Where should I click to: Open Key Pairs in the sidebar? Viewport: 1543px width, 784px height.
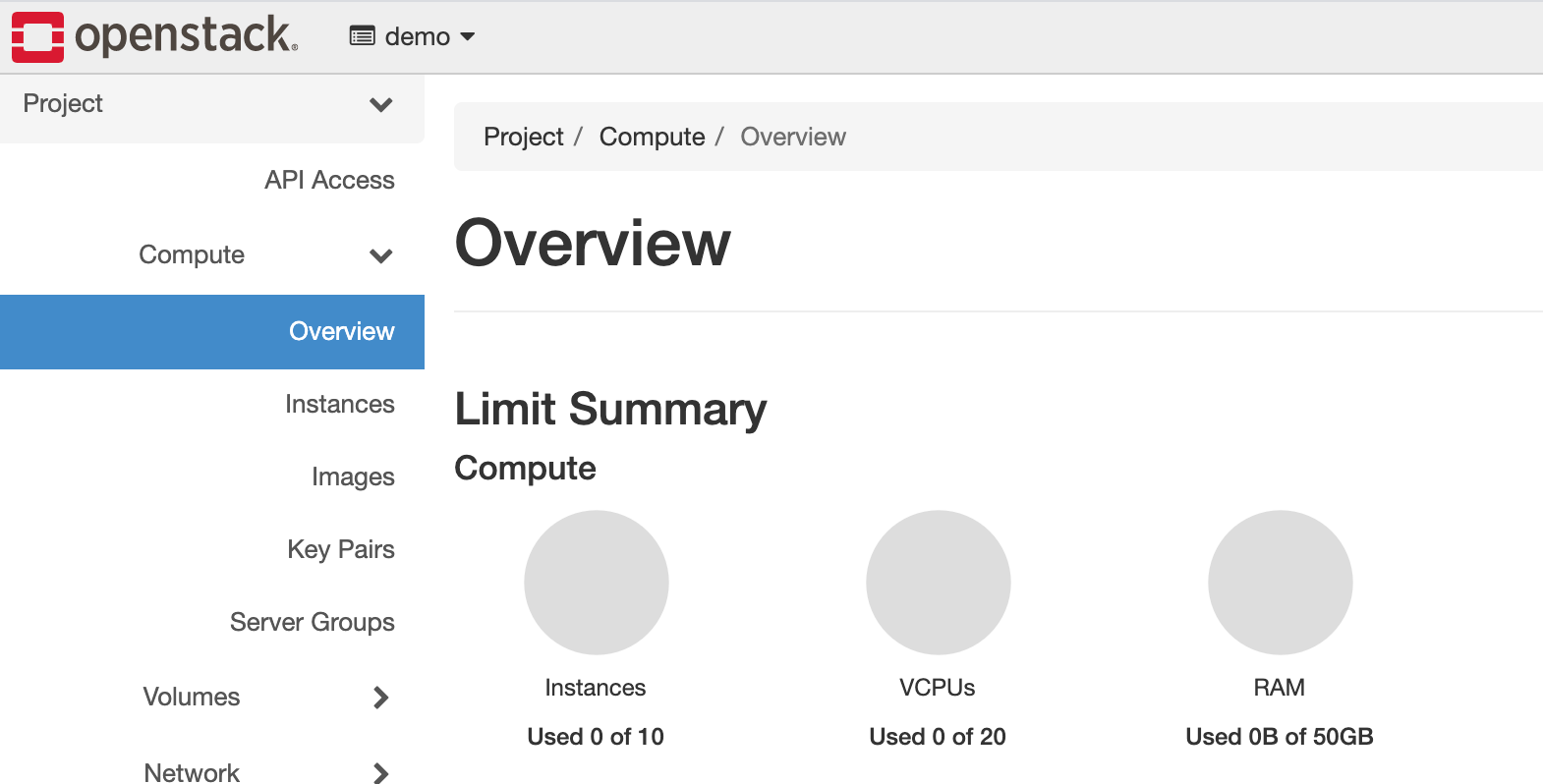pyautogui.click(x=341, y=549)
